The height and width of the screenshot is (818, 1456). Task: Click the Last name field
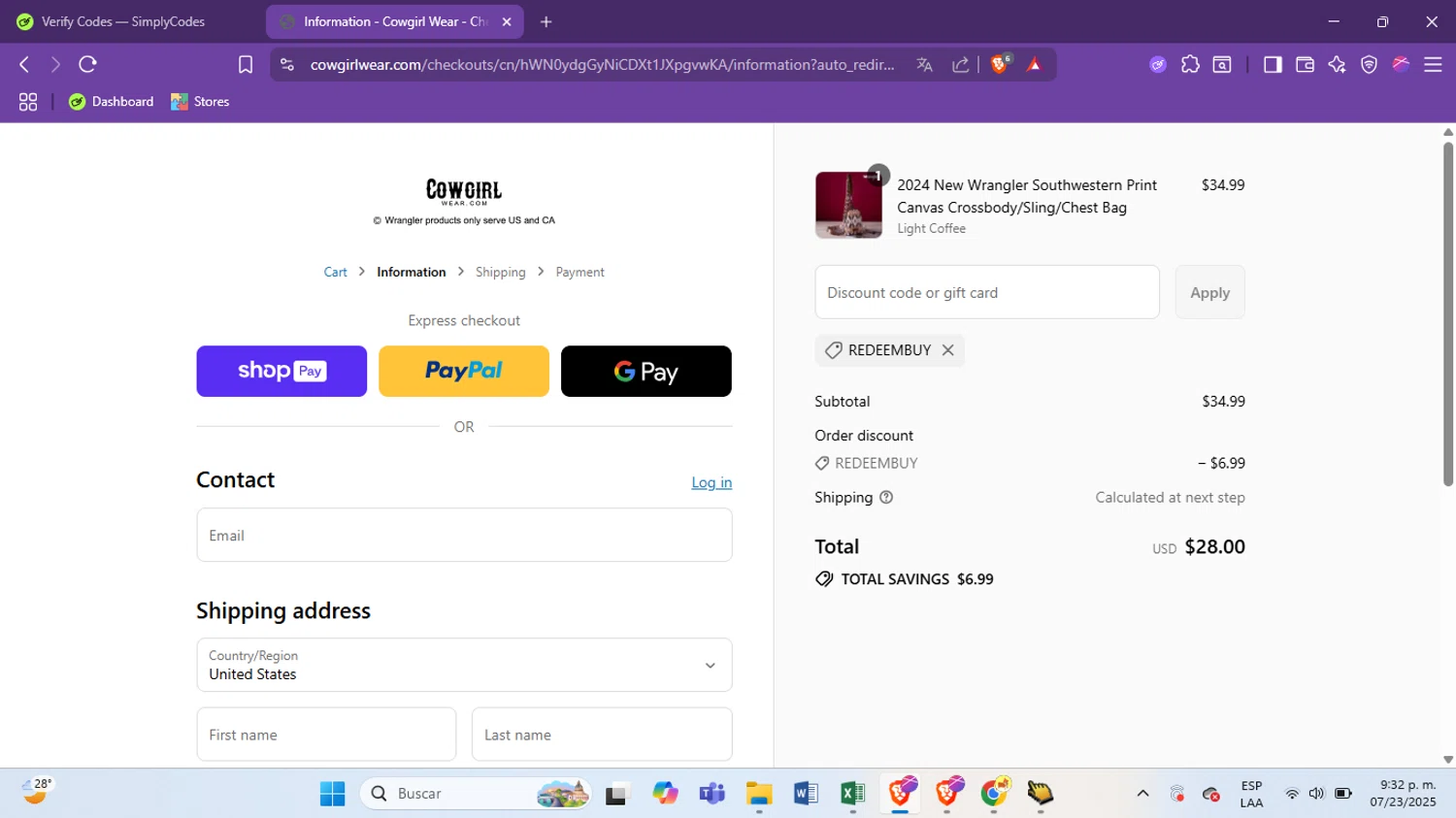[x=602, y=735]
